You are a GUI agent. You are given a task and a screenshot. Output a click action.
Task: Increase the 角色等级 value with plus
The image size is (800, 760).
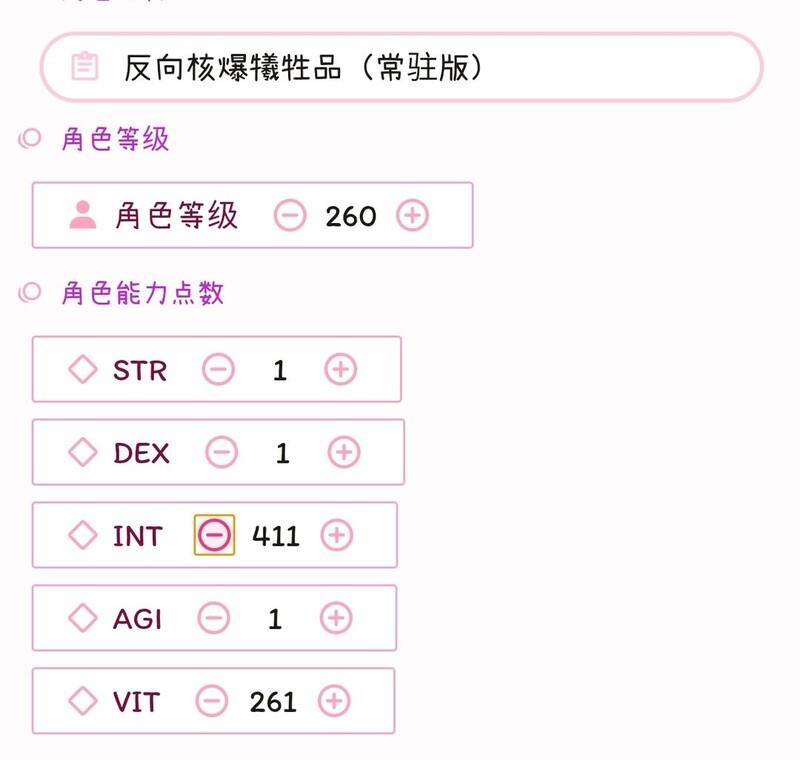point(412,215)
